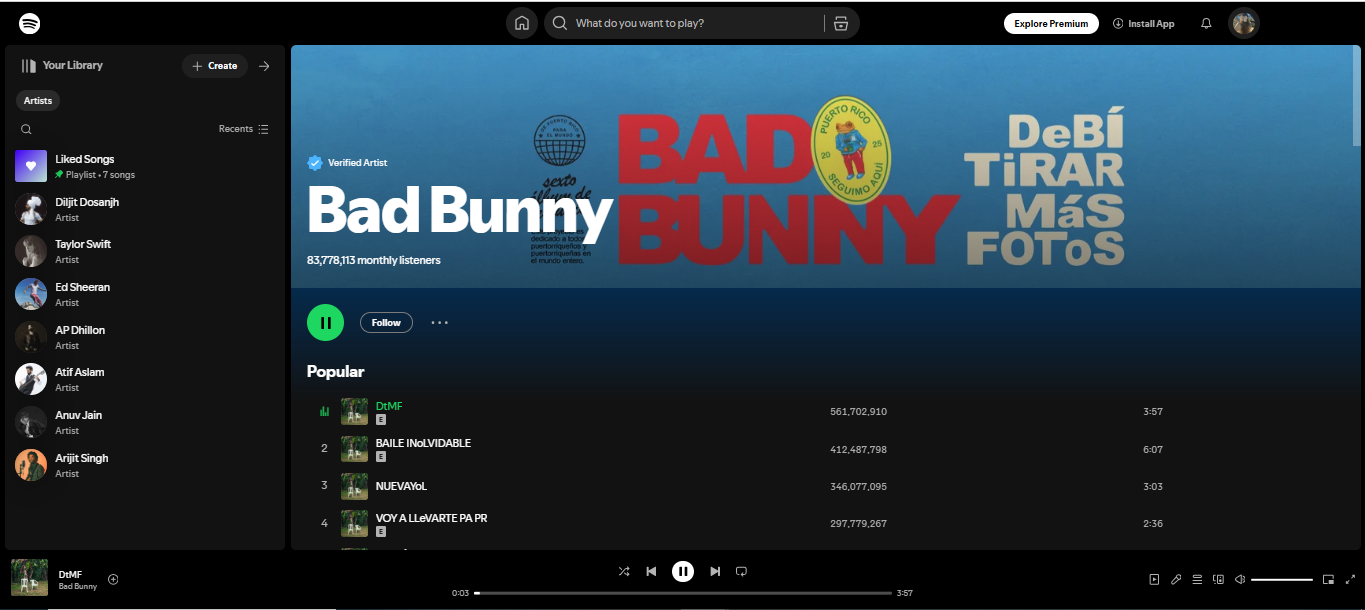1365x610 pixels.
Task: Toggle shuffle playback
Action: coord(624,571)
